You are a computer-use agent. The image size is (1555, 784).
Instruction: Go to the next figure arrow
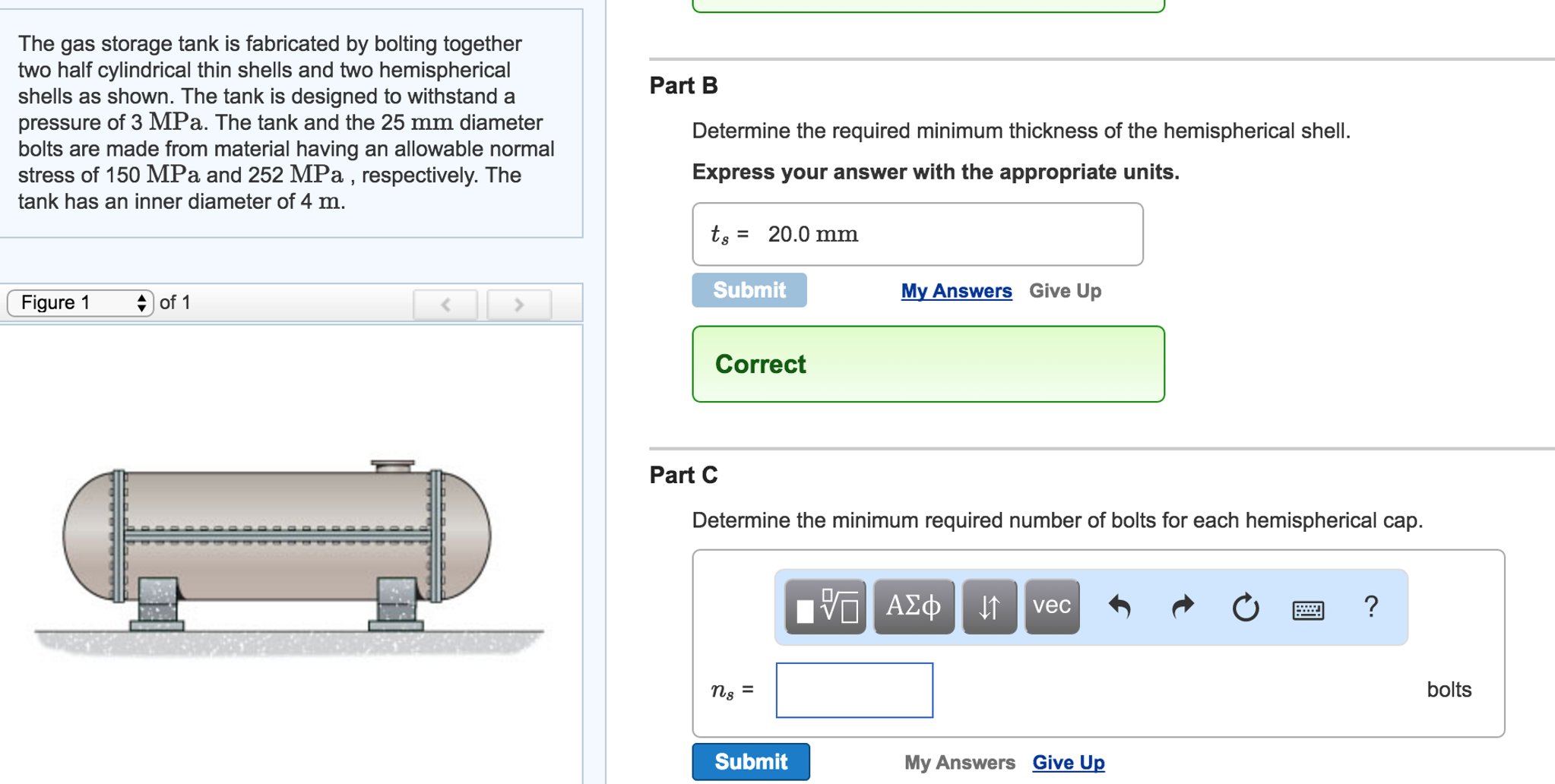(x=519, y=305)
